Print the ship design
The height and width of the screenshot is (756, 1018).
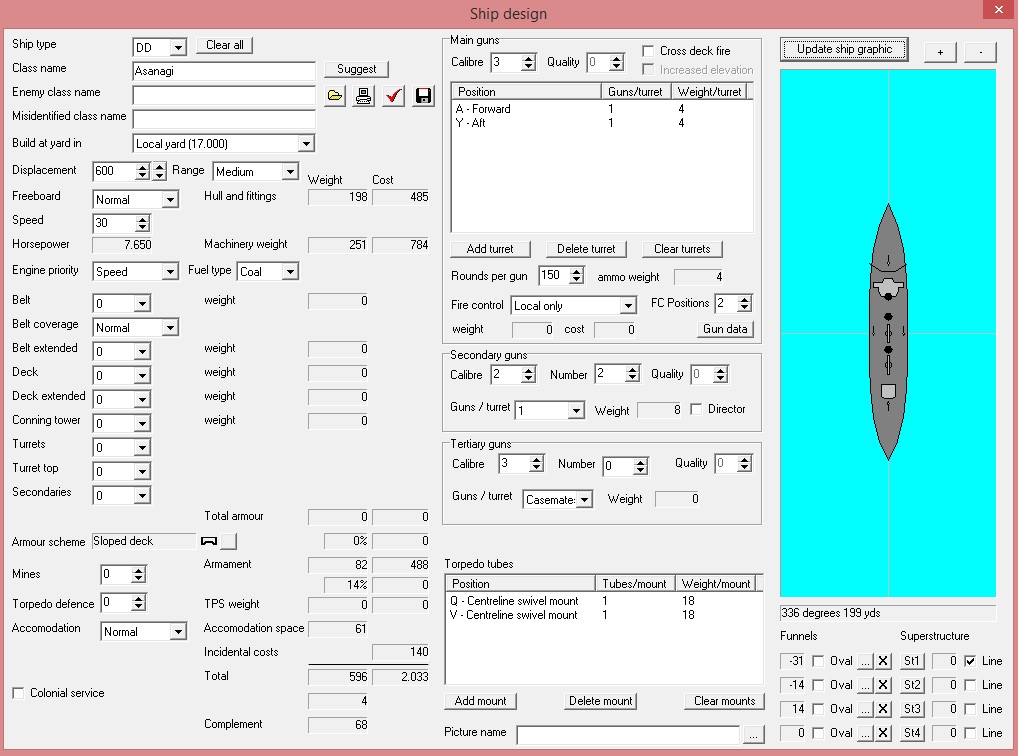[x=364, y=96]
